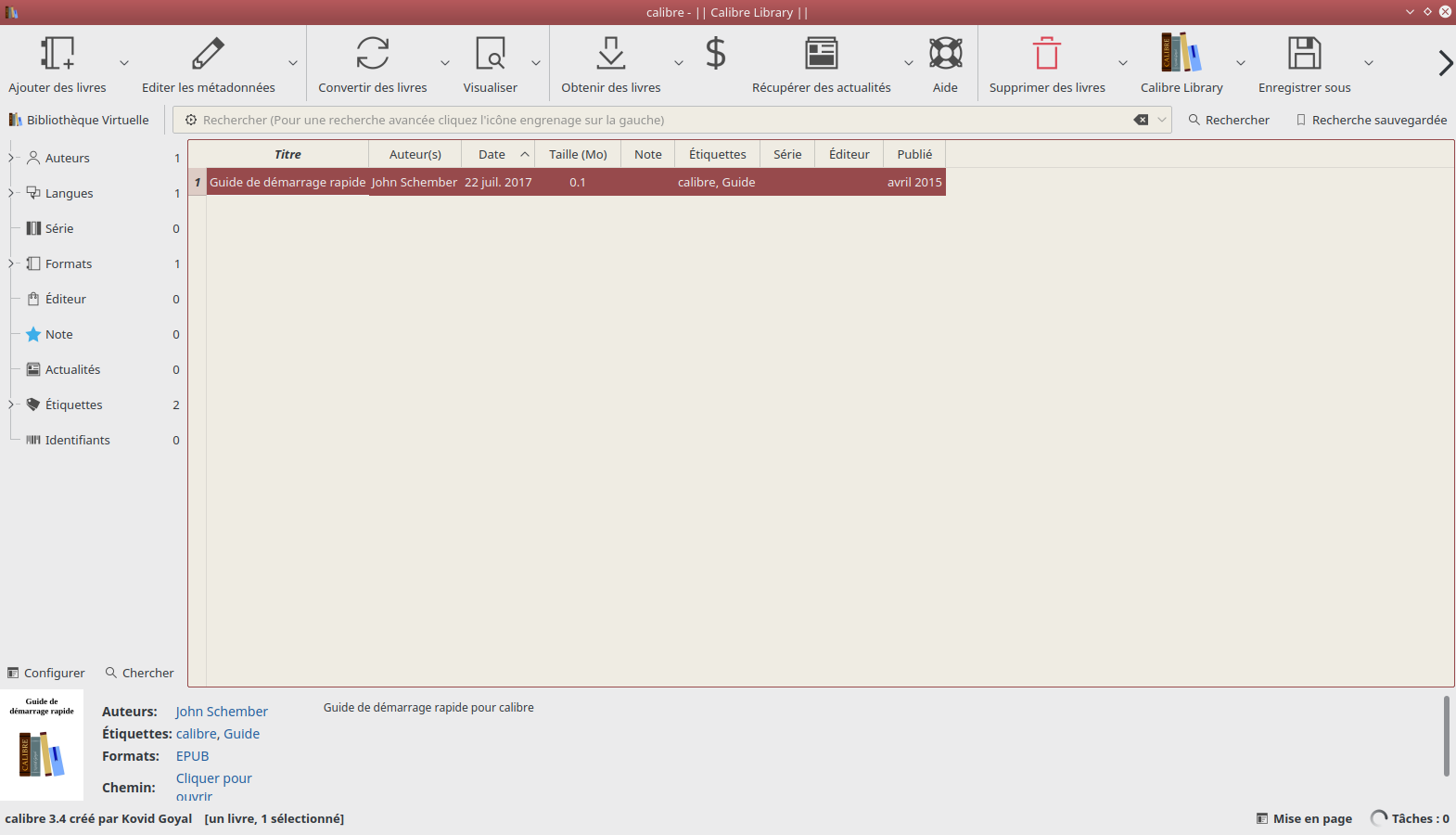Open dropdown next to Supprimer des livres
The height and width of the screenshot is (835, 1456).
tap(1123, 63)
